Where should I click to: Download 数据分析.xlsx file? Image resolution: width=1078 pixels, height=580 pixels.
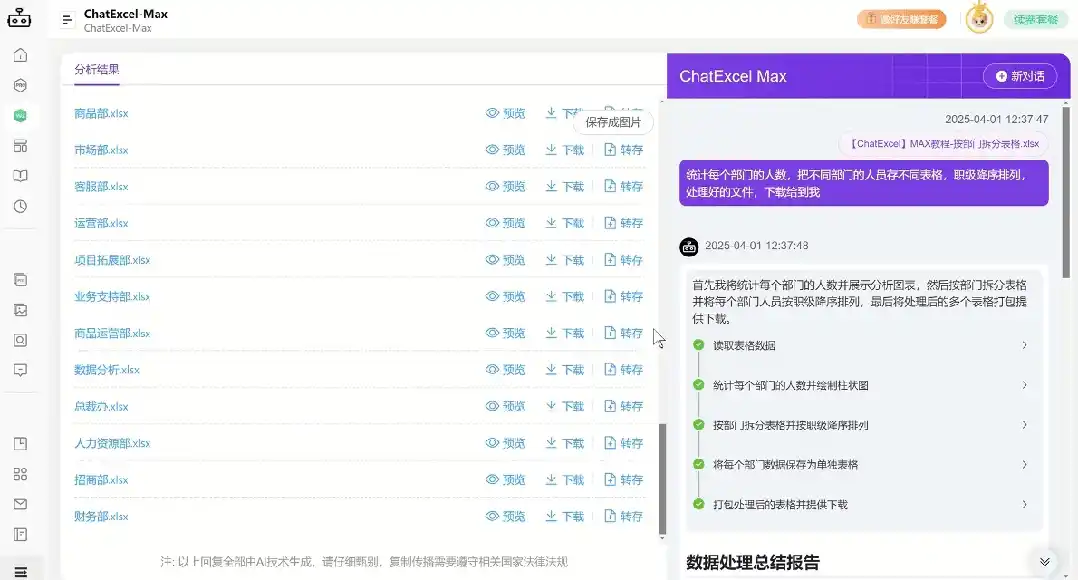tap(564, 370)
